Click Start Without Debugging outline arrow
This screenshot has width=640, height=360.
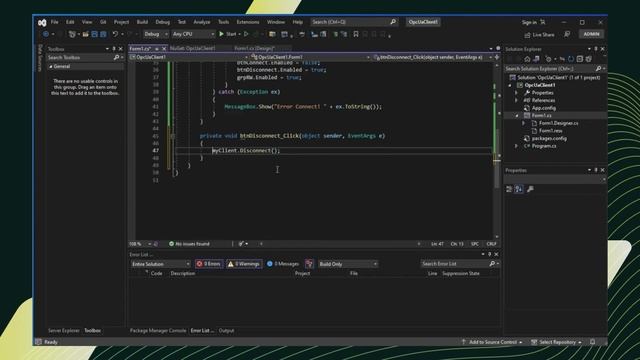pos(246,34)
